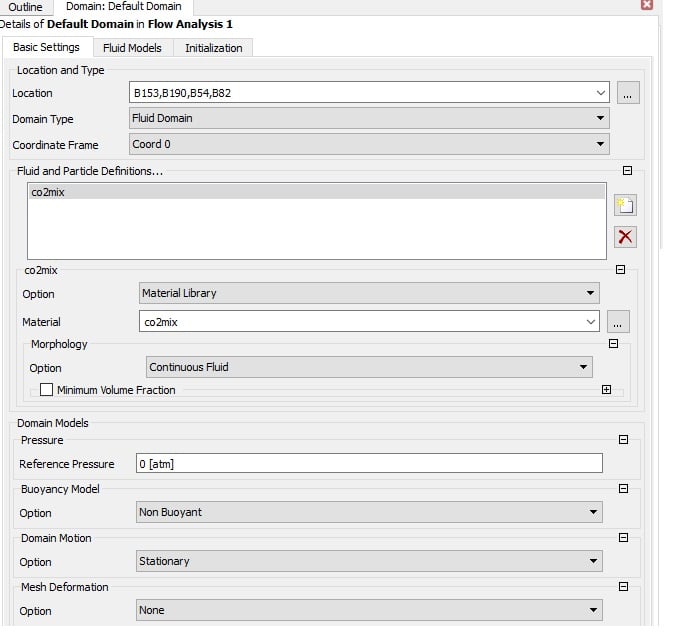
Task: Open Material browse ellipsis button
Action: coord(618,322)
